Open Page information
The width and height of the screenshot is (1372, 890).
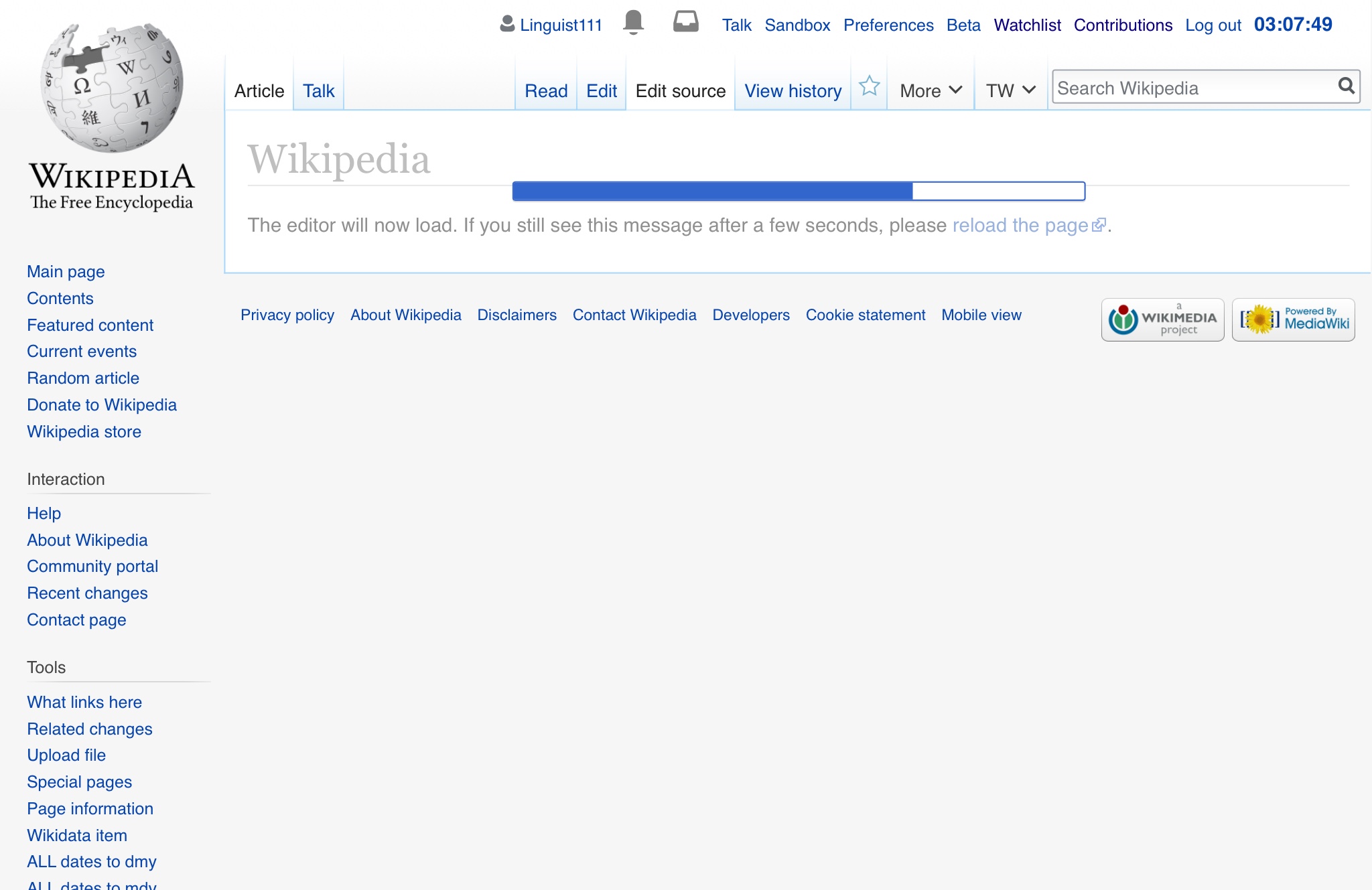point(90,808)
